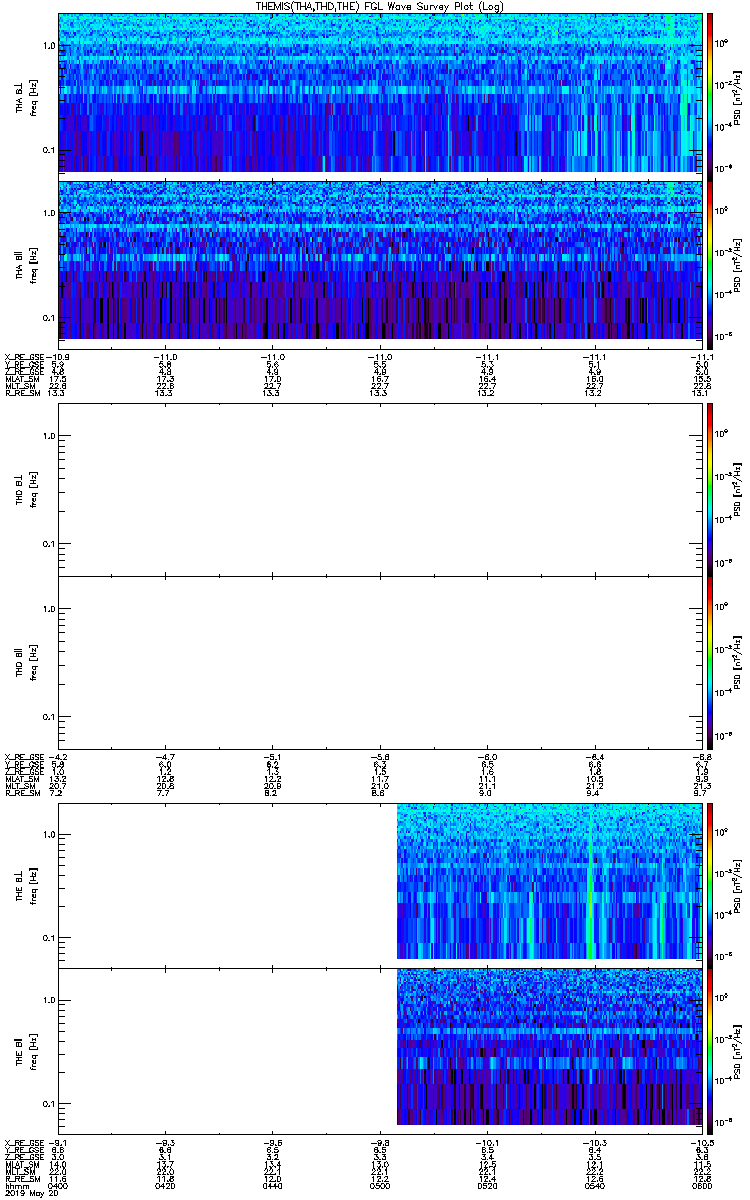750x1200 pixels.
Task: Click the THEMIS FGL Wave Survey Plot title
Action: coord(379,6)
